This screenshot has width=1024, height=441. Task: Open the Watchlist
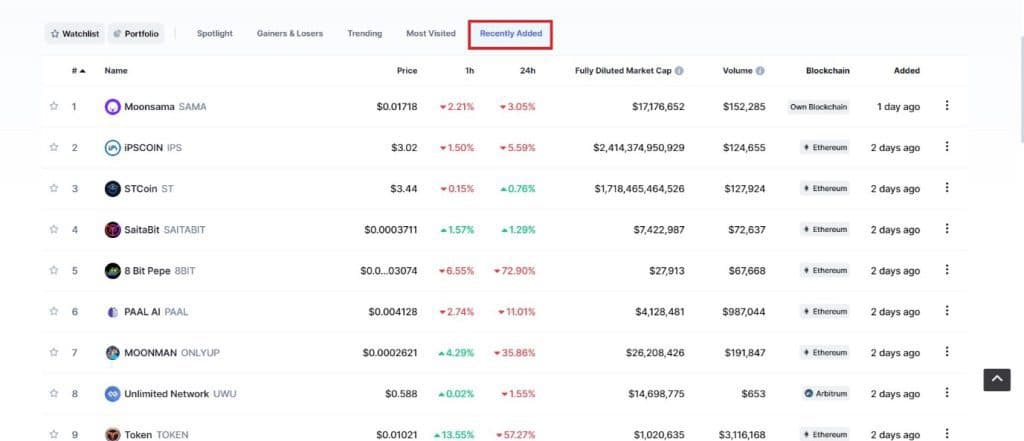pyautogui.click(x=74, y=33)
